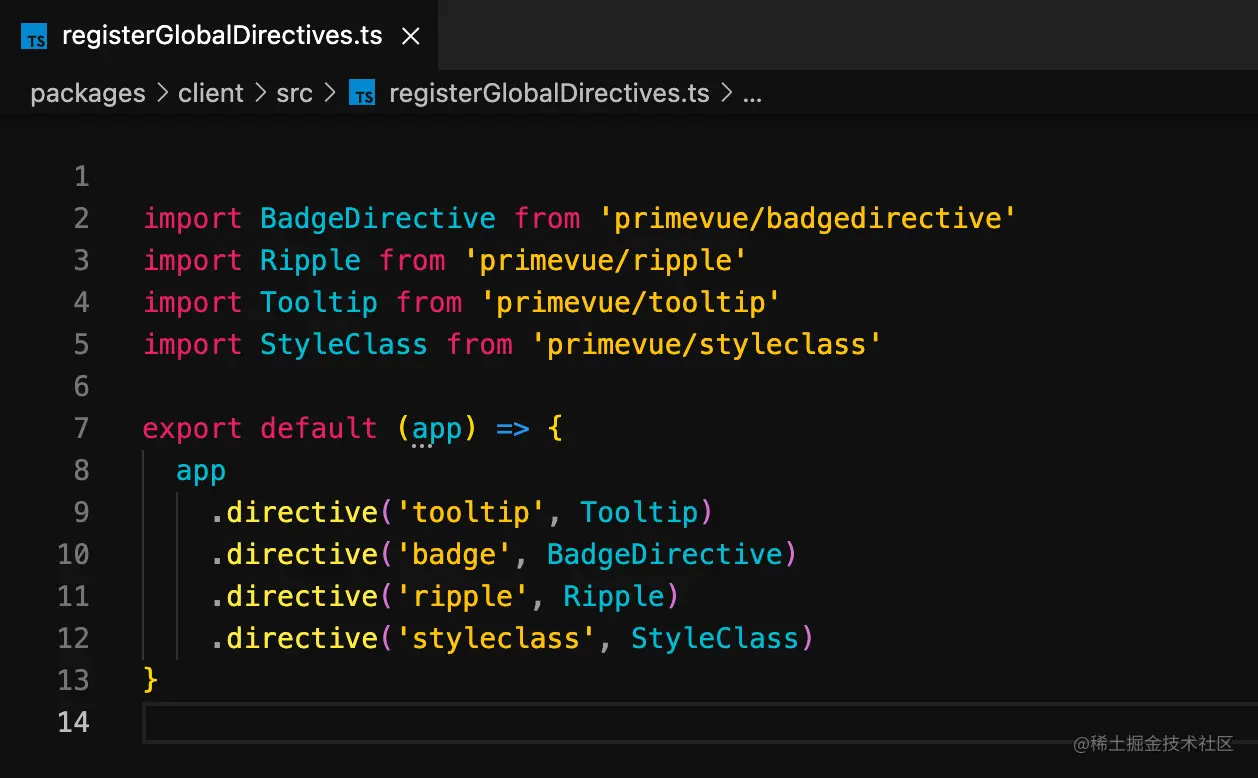Image resolution: width=1258 pixels, height=778 pixels.
Task: Click the 'primevue/ripple' string
Action: 605,261
